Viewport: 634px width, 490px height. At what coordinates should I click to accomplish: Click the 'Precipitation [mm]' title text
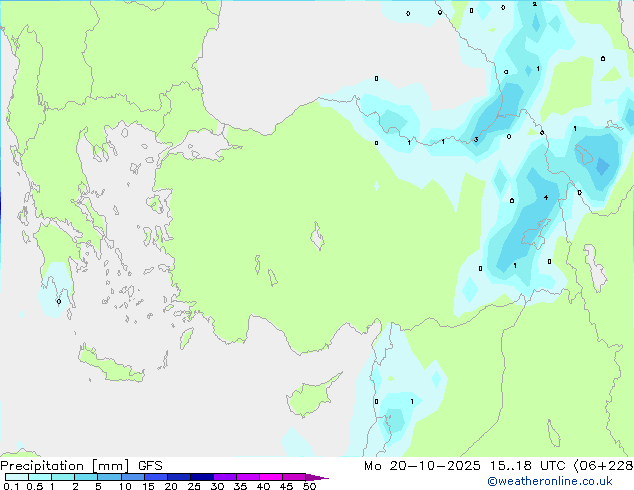coord(65,466)
